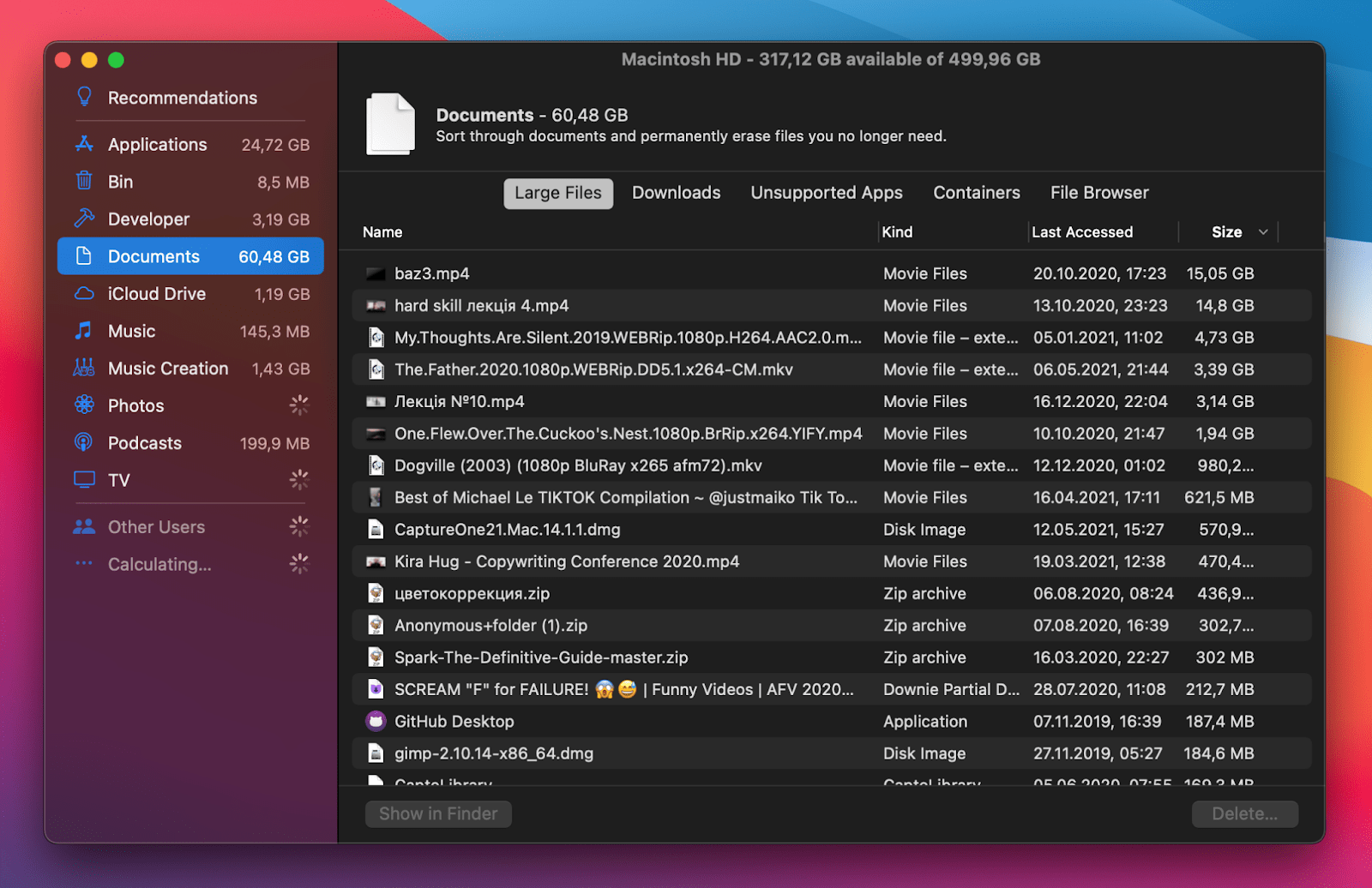The height and width of the screenshot is (888, 1372).
Task: Select One.Flew.Over.The.Cuckoo's.Nest file name
Action: pos(629,434)
